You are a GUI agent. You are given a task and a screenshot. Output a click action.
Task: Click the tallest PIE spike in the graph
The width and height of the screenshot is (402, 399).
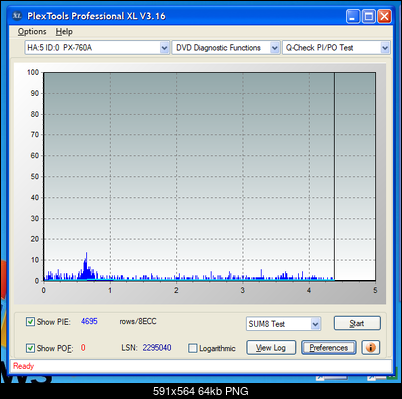(x=87, y=266)
